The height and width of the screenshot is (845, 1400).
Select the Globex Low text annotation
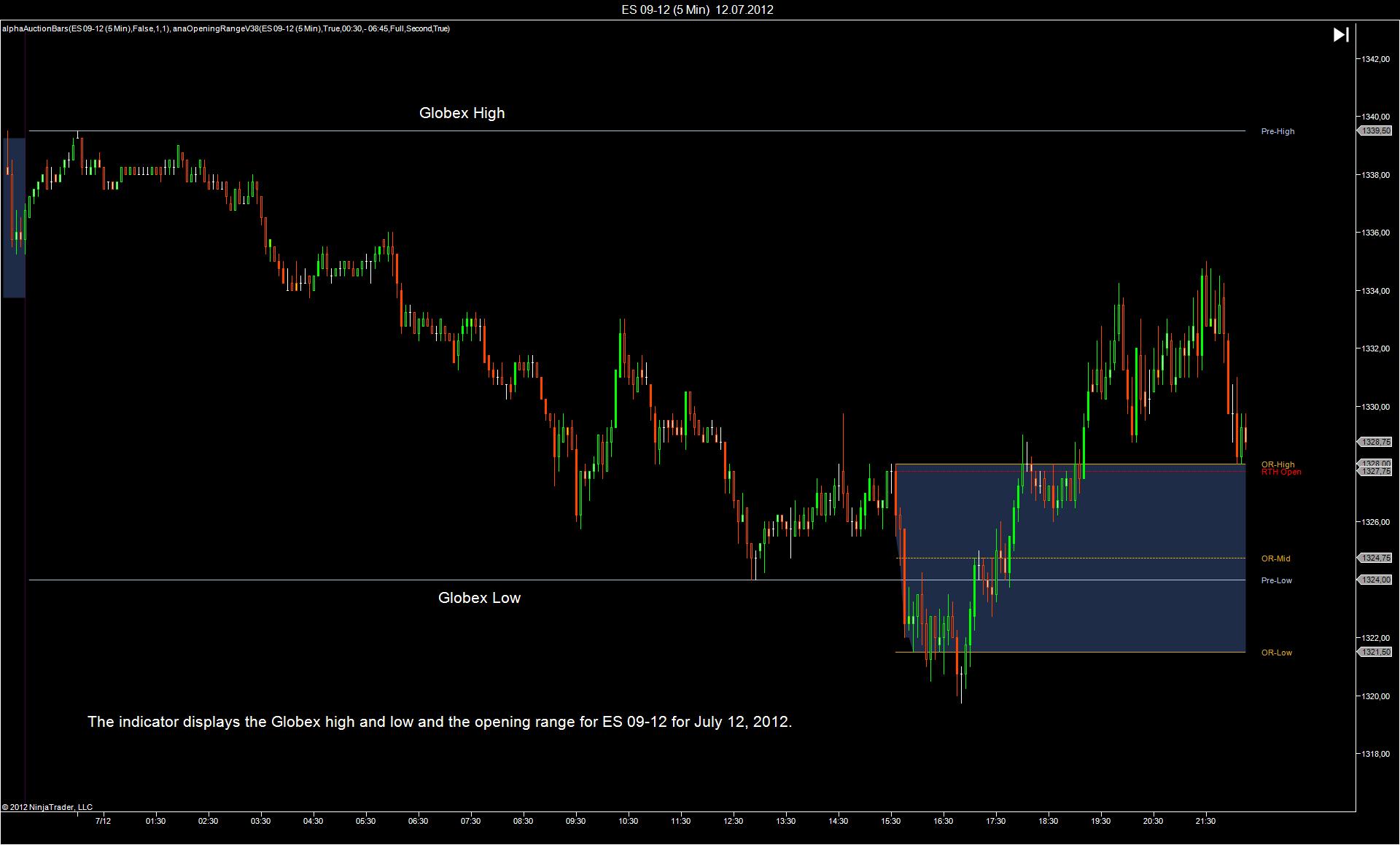[x=479, y=598]
